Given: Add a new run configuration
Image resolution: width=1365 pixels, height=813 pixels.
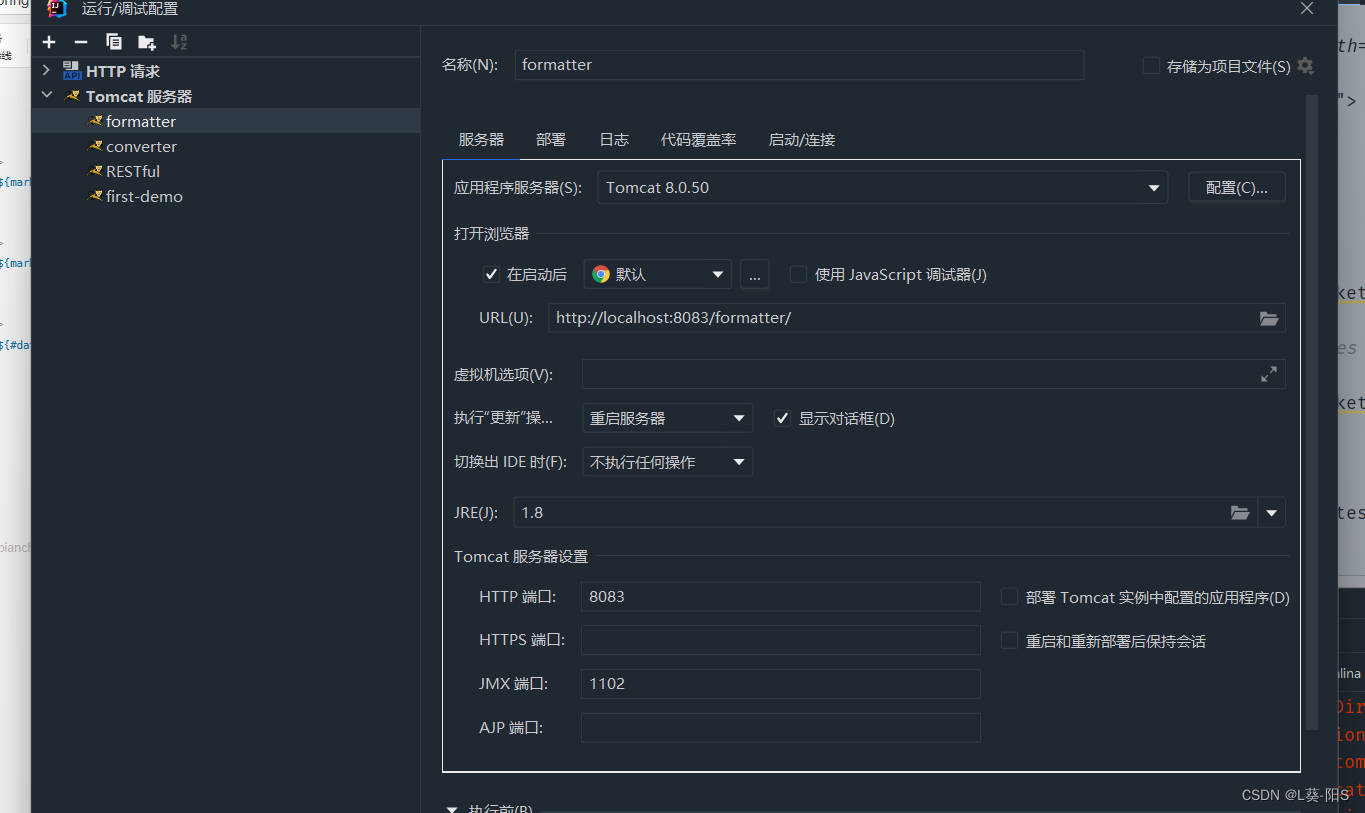Looking at the screenshot, I should [x=49, y=42].
